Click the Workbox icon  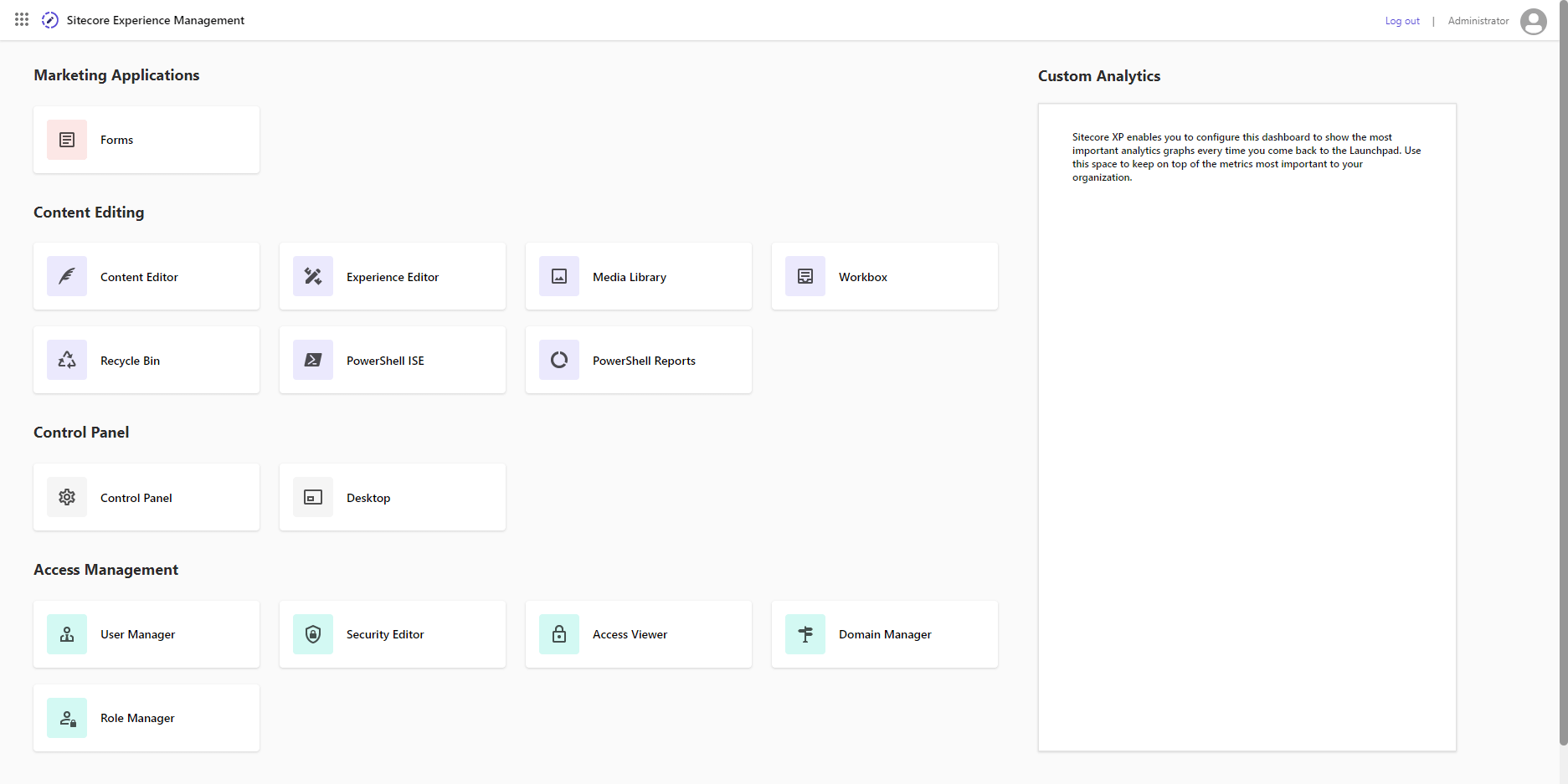click(805, 276)
